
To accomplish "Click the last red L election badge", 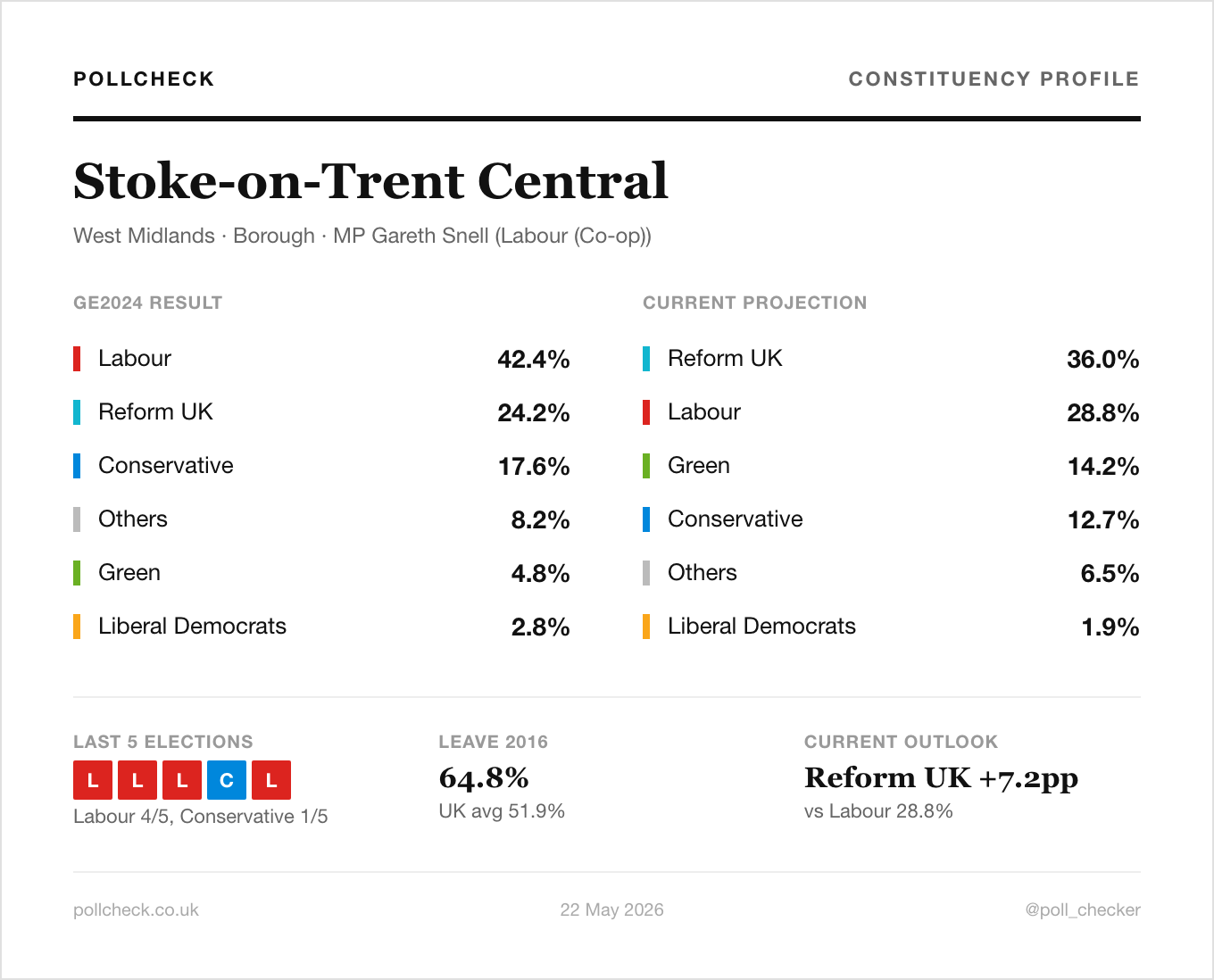I will pos(271,780).
